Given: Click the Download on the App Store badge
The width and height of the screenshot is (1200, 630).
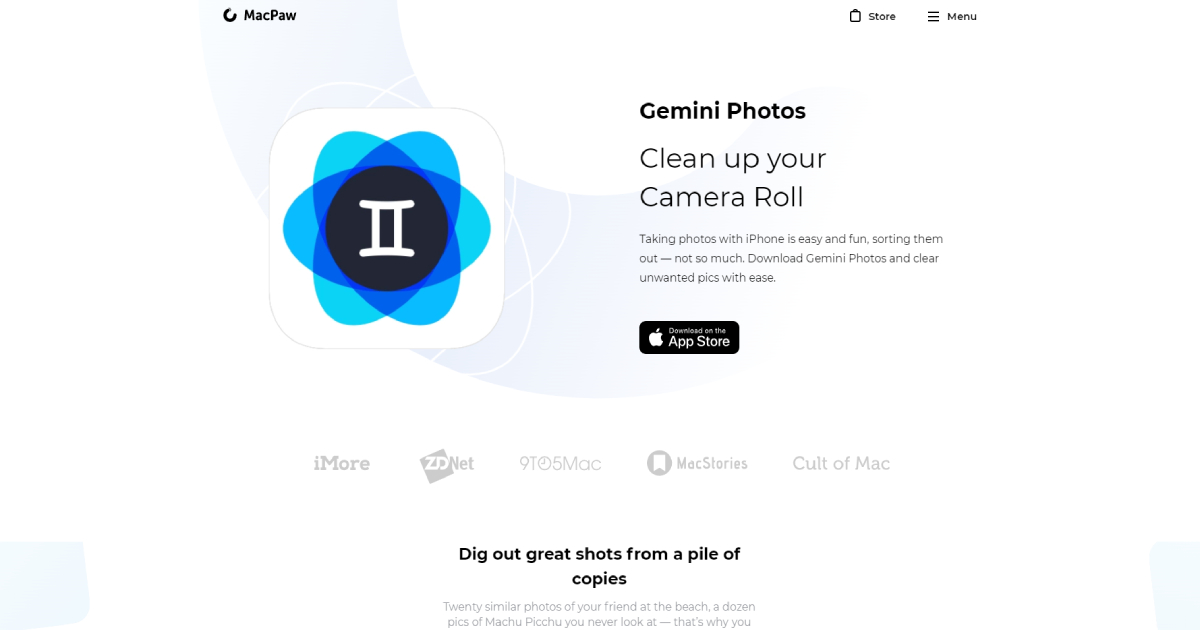Looking at the screenshot, I should pos(689,337).
